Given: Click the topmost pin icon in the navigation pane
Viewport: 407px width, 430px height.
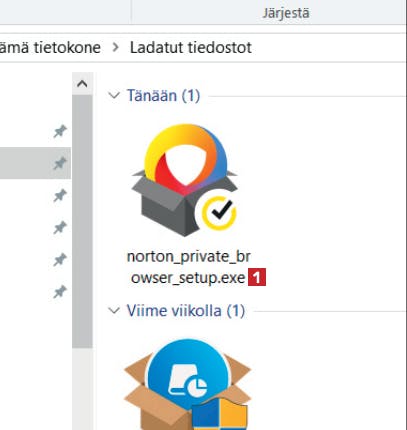Looking at the screenshot, I should pyautogui.click(x=60, y=131).
